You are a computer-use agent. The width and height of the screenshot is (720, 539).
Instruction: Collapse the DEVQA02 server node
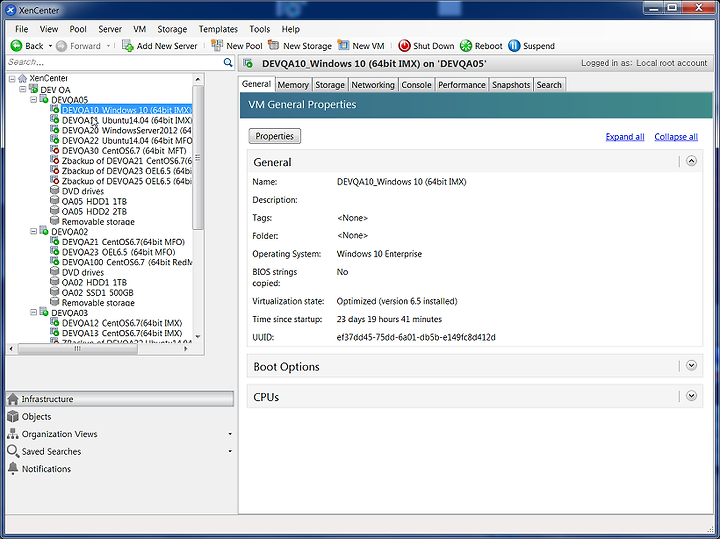[x=34, y=231]
